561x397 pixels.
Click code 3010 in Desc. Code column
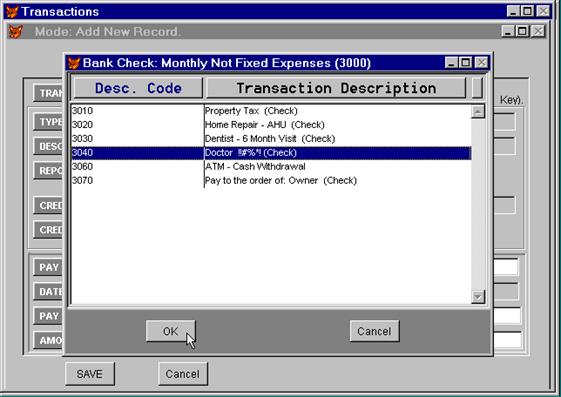tap(82, 111)
